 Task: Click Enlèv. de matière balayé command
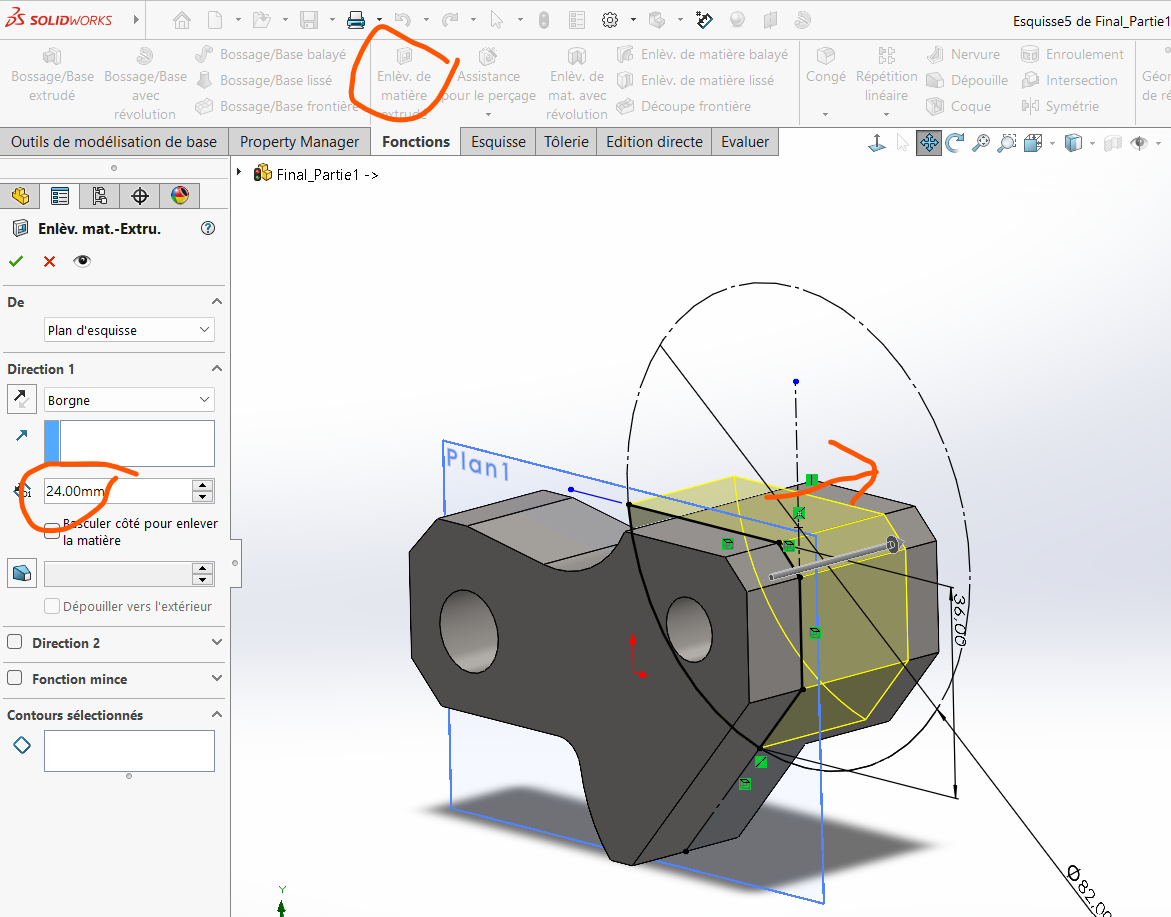(x=703, y=55)
